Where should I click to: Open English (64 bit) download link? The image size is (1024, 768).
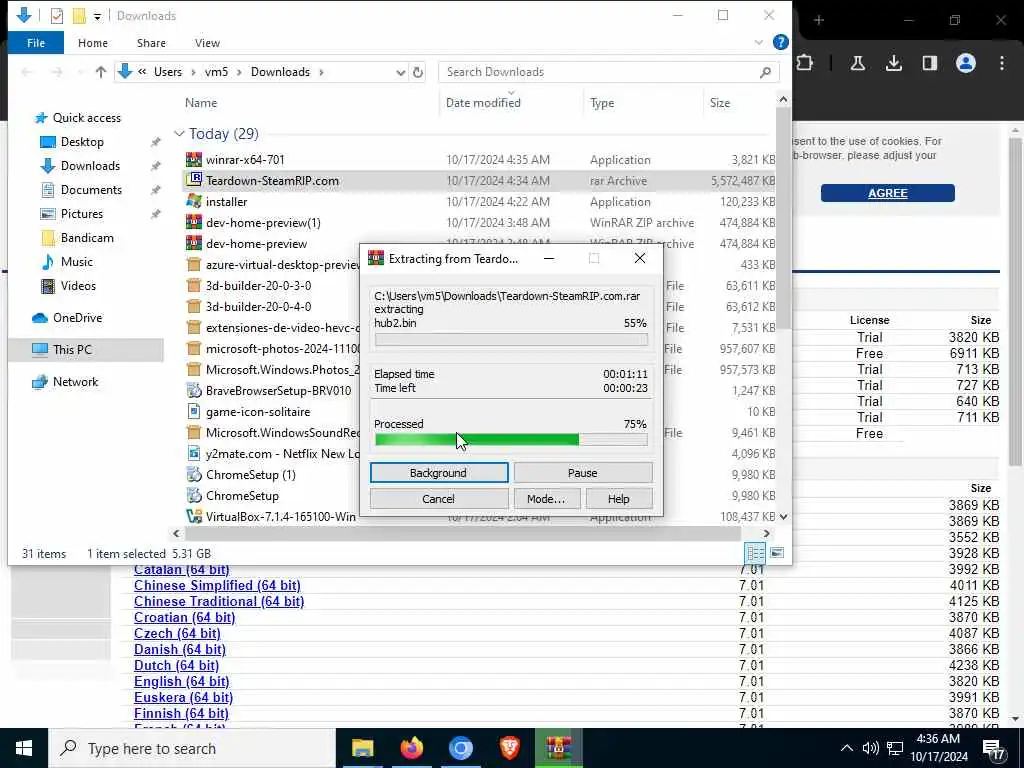coord(182,682)
